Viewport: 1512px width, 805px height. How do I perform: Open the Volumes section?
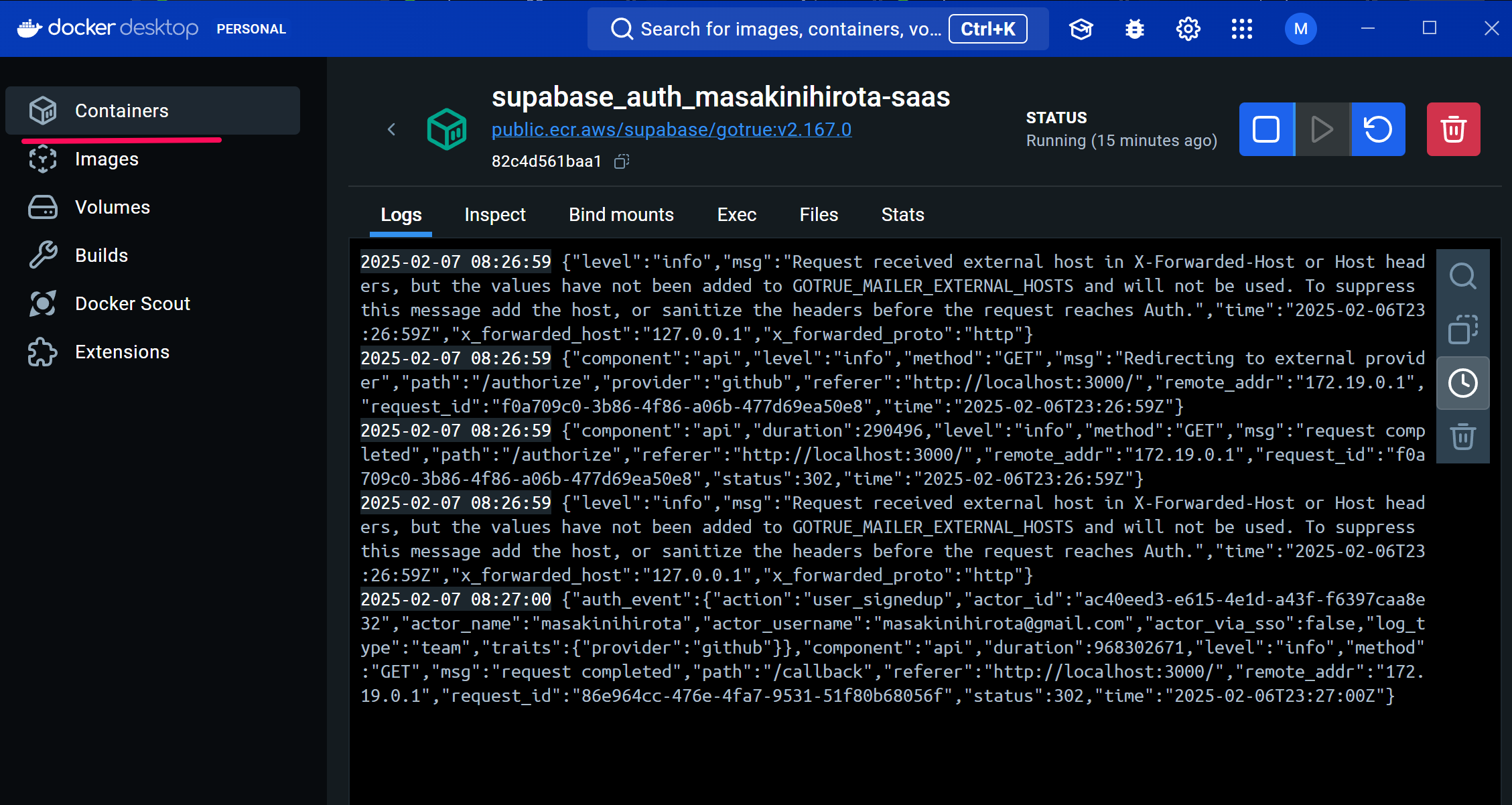(x=111, y=207)
